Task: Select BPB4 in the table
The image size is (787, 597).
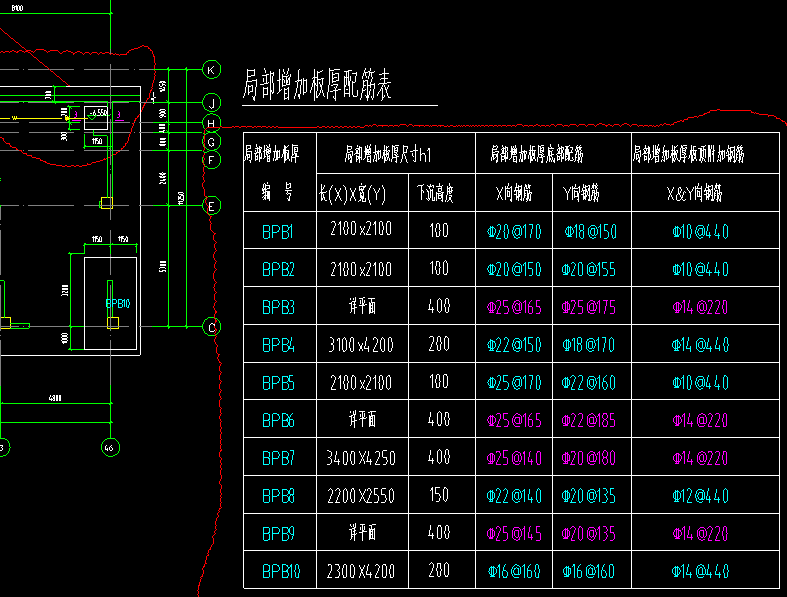Action: 278,345
